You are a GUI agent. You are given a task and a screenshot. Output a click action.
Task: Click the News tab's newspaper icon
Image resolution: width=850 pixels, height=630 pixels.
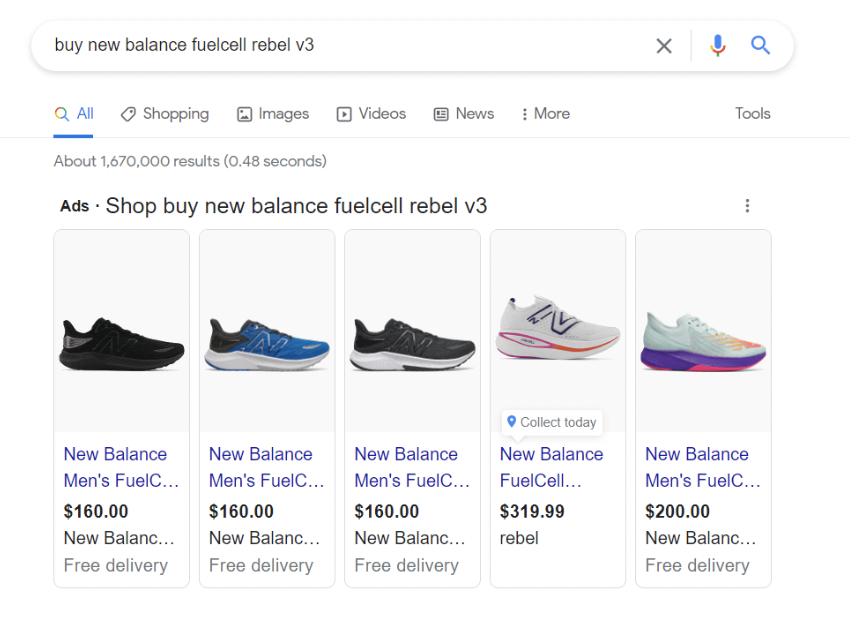pyautogui.click(x=440, y=114)
